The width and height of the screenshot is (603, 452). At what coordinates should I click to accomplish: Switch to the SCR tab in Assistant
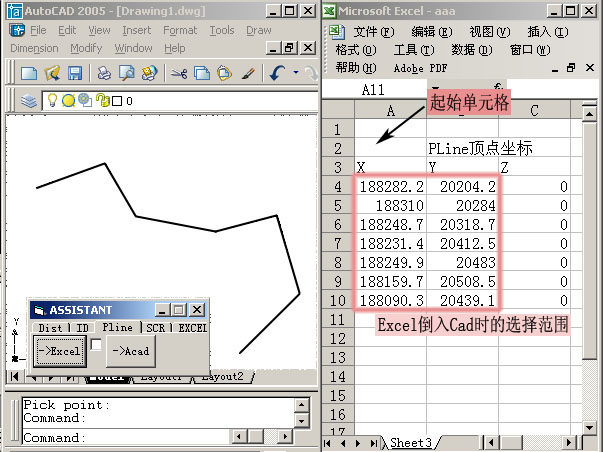[x=156, y=327]
